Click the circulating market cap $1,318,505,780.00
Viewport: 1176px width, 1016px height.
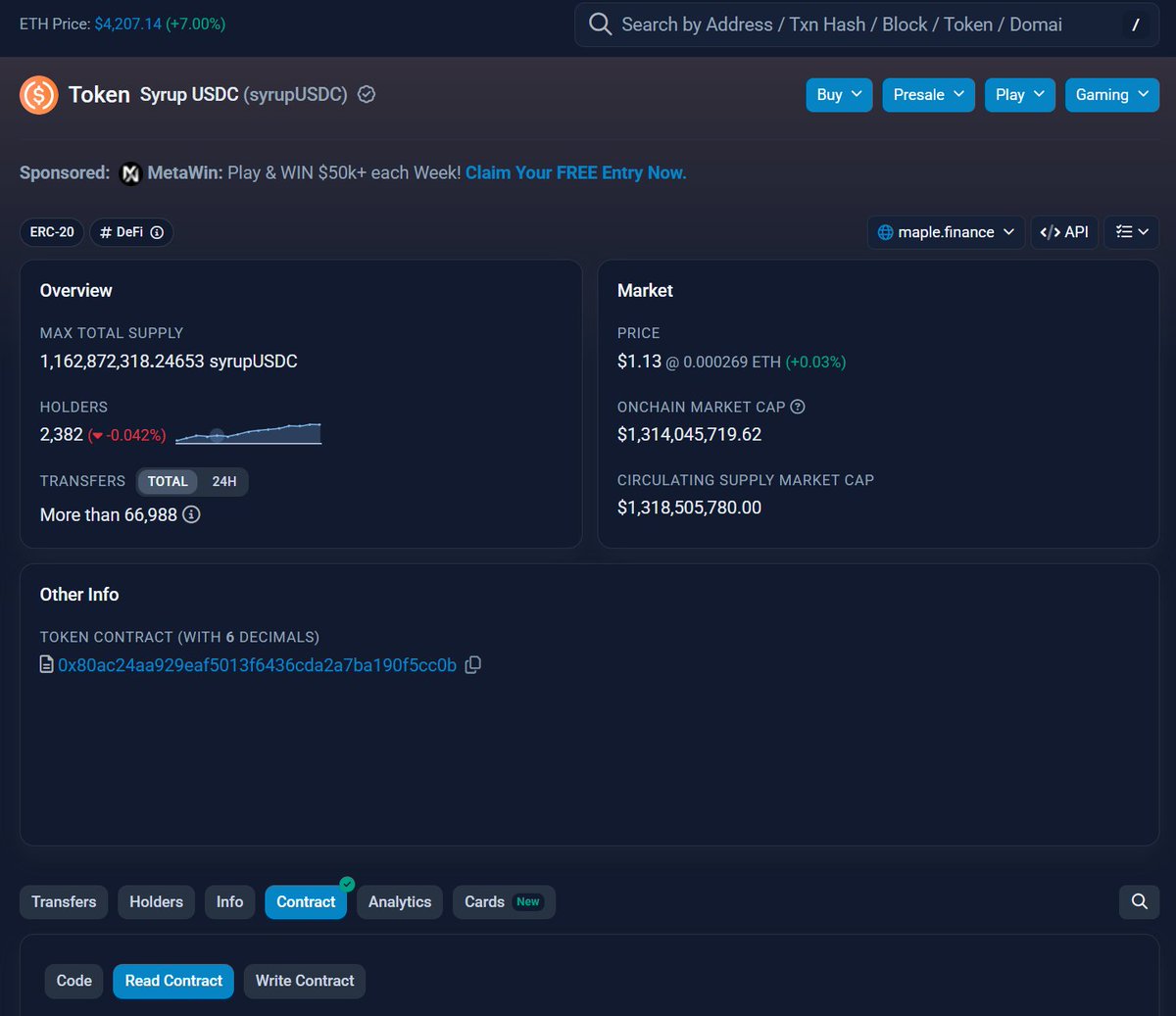click(689, 508)
